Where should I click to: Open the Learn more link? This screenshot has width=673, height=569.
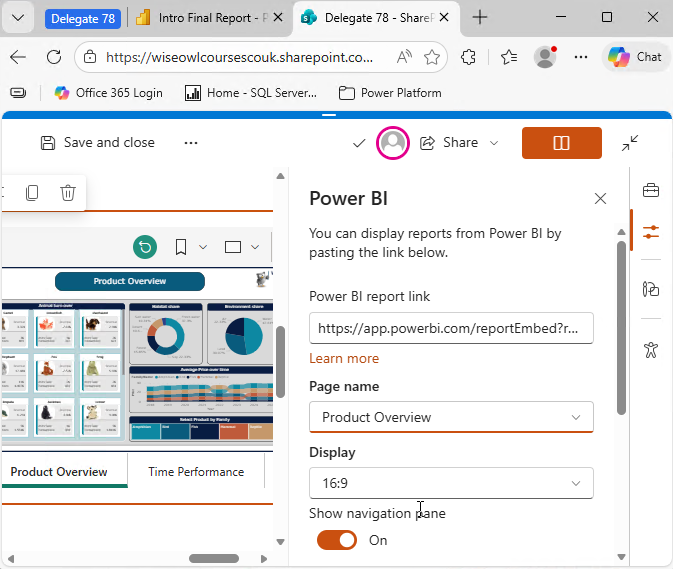point(344,358)
